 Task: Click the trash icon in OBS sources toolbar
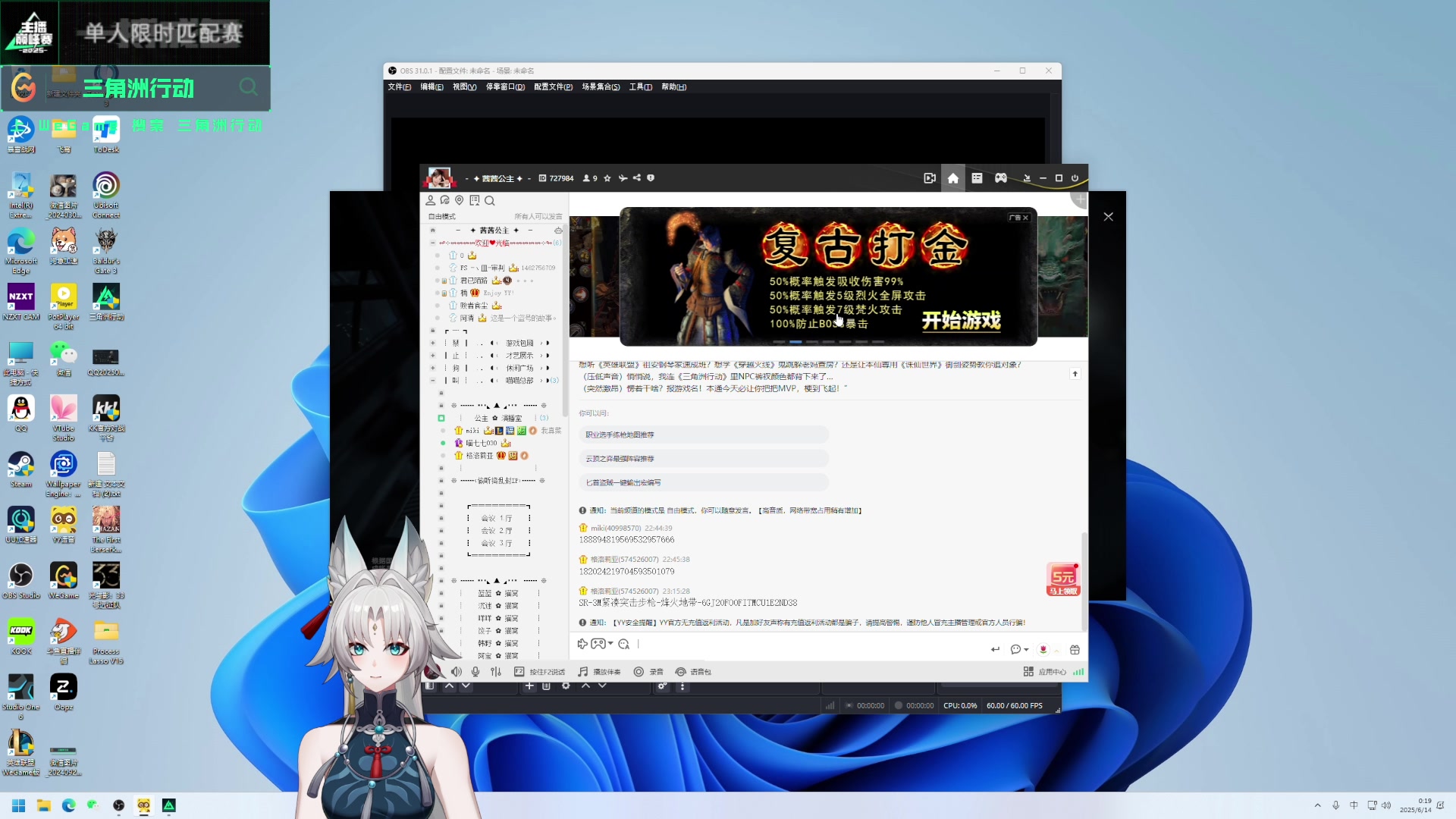[546, 686]
